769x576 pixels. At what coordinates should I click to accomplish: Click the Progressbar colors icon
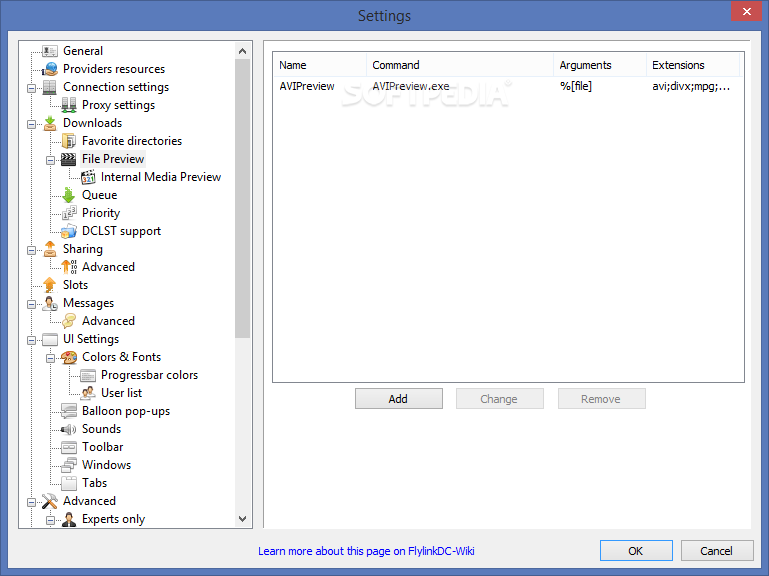coord(88,375)
